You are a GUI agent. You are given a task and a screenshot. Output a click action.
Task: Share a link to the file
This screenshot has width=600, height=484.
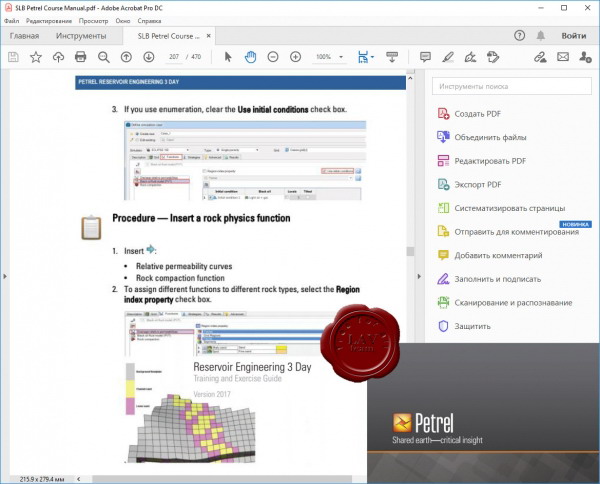540,57
